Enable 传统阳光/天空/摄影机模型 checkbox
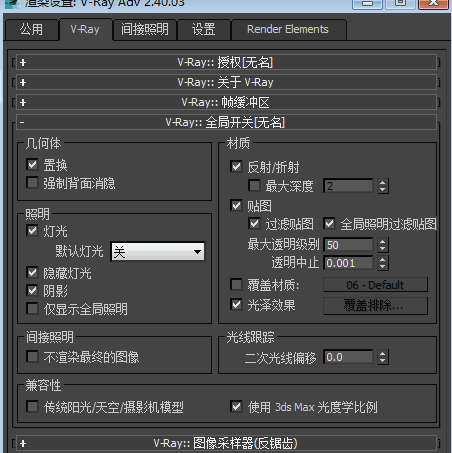Image resolution: width=452 pixels, height=453 pixels. tap(32, 406)
